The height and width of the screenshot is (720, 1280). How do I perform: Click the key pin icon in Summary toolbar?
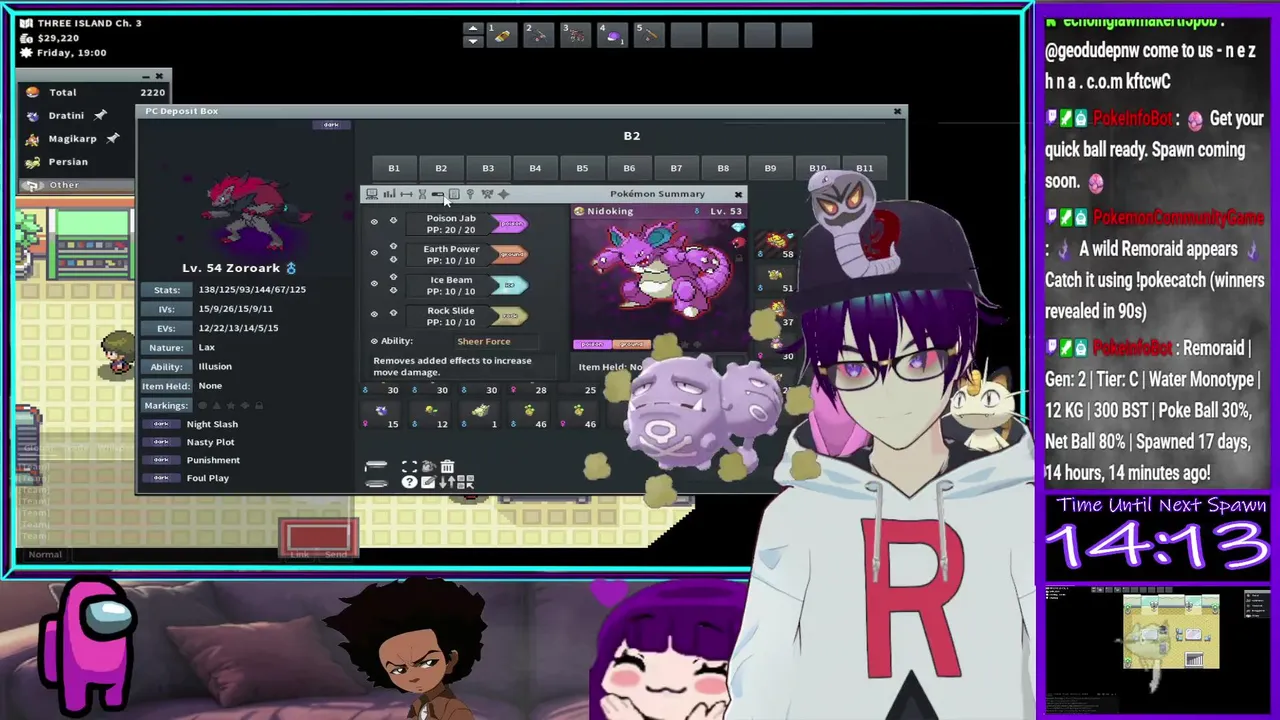[470, 194]
